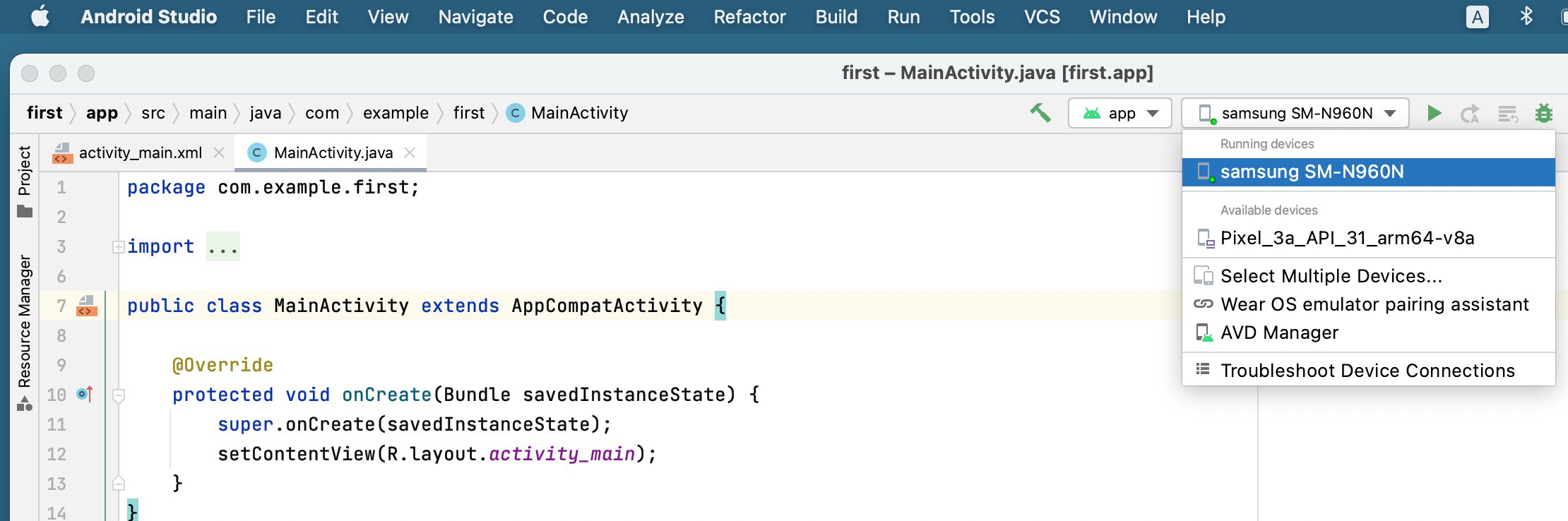
Task: Open the VCS menu
Action: pos(1042,17)
